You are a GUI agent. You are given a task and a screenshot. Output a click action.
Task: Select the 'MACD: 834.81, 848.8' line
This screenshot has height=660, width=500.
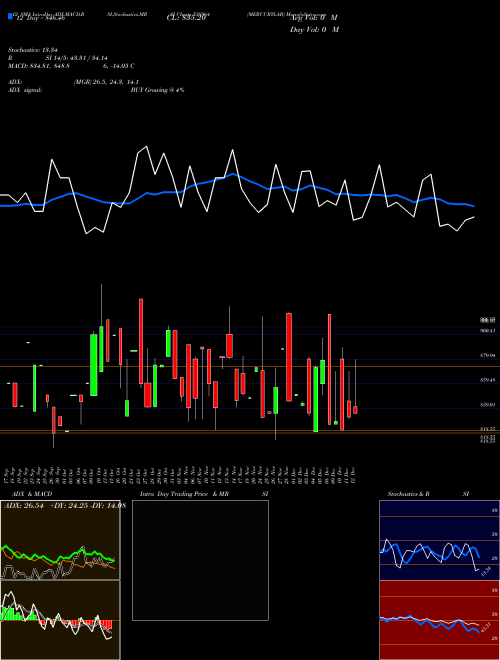[39, 66]
